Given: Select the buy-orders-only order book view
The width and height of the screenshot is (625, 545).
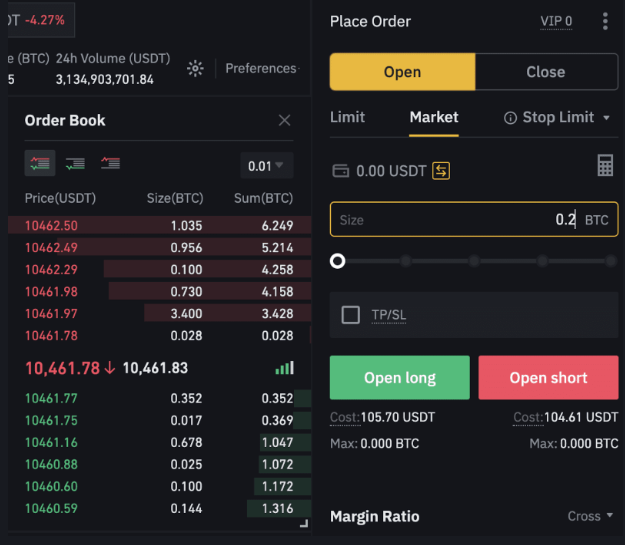Looking at the screenshot, I should (75, 163).
